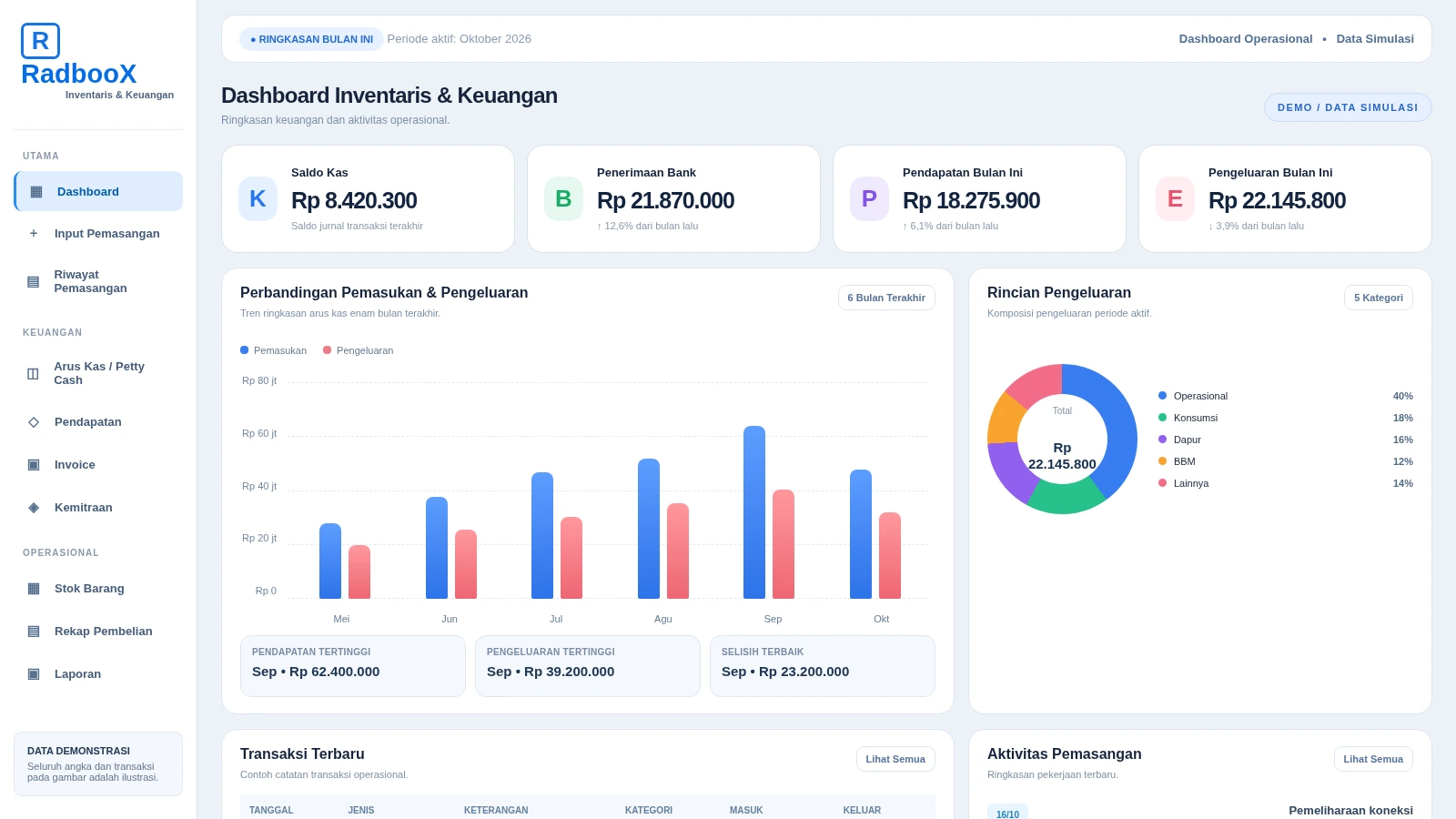Viewport: 1456px width, 819px height.
Task: Click the Data Simulasi text in top bar
Action: pos(1375,39)
